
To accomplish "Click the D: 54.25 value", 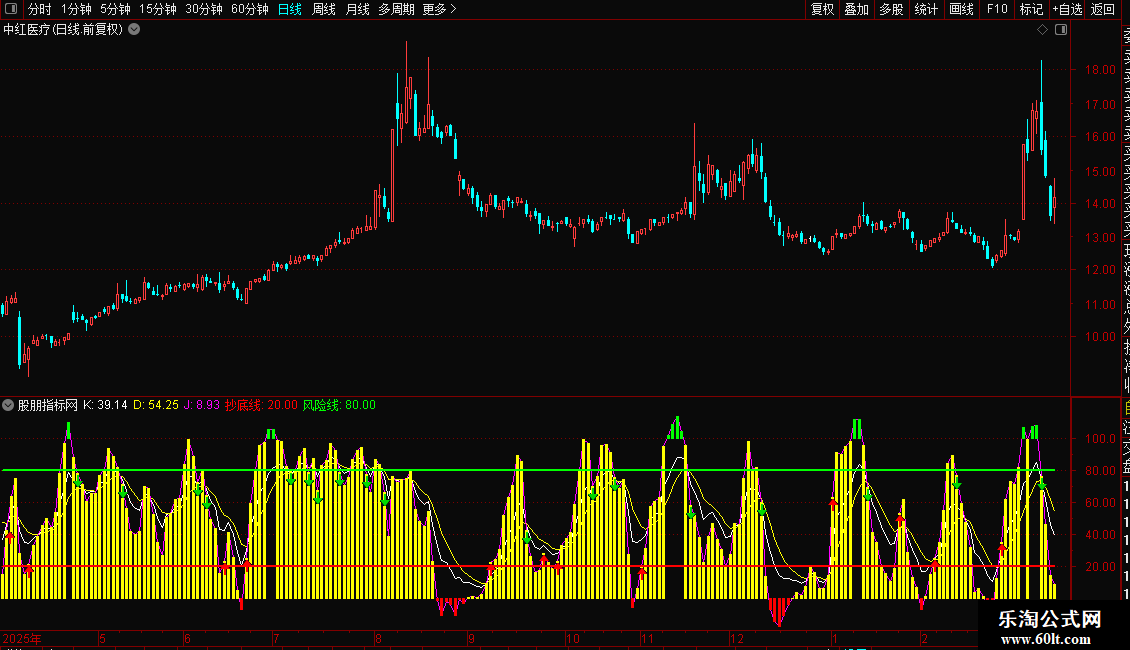I will pyautogui.click(x=156, y=405).
